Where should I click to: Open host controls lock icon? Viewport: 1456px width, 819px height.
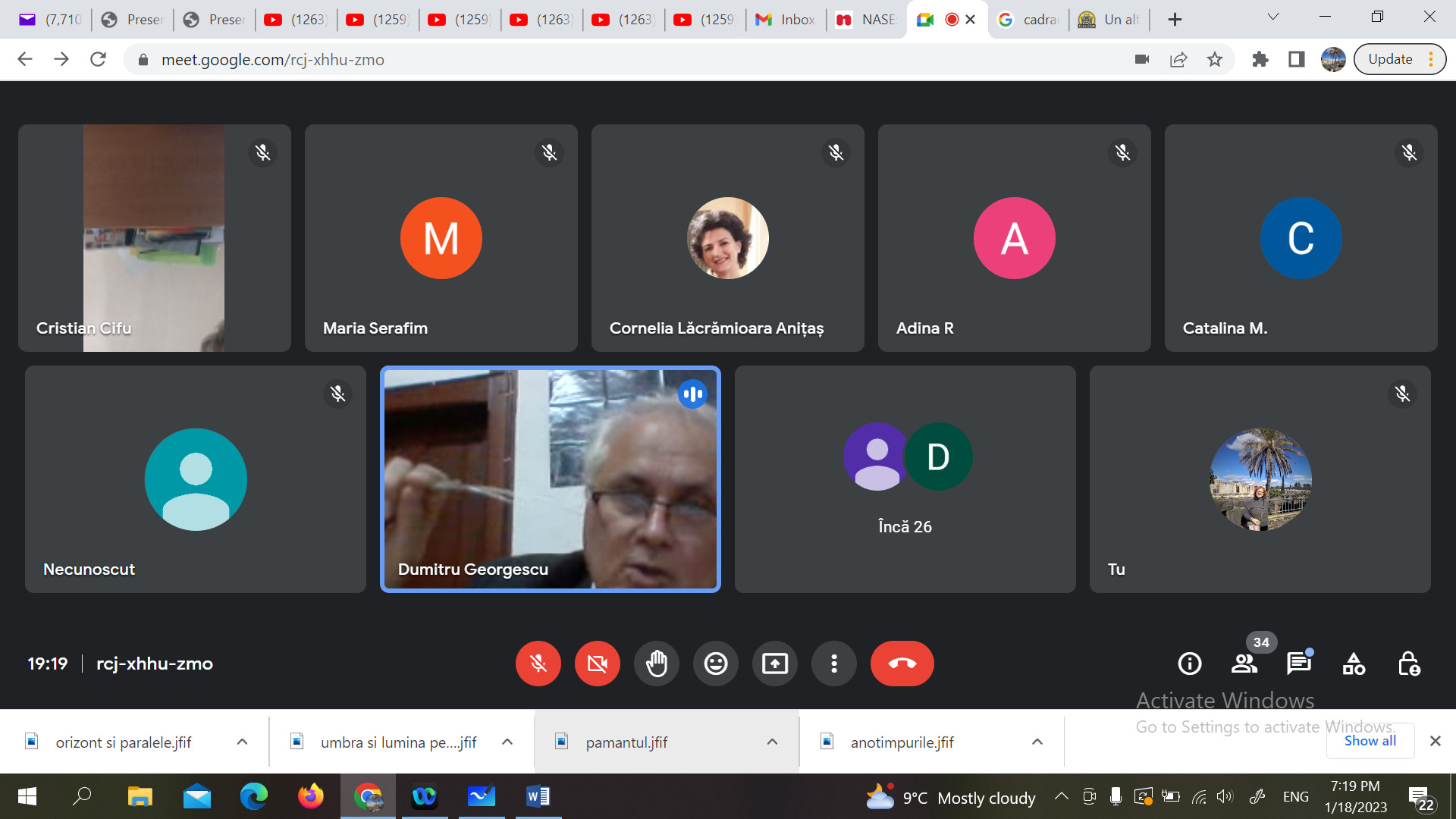click(x=1408, y=664)
